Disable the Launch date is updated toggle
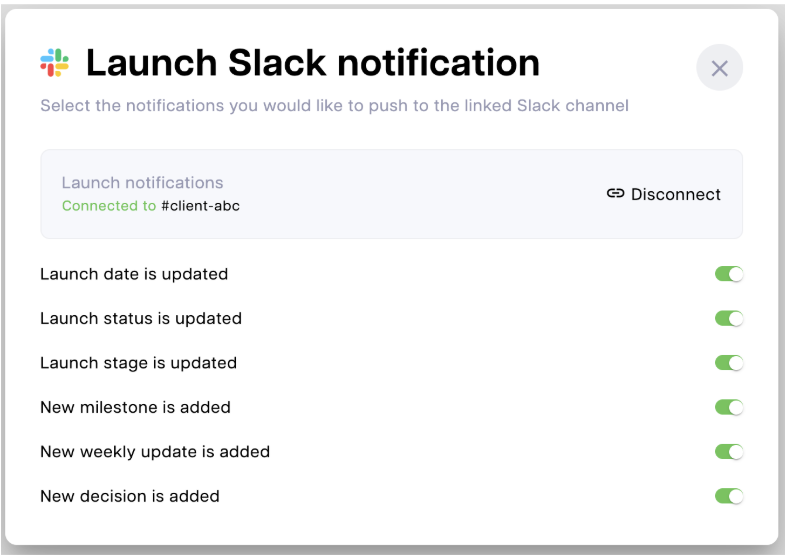Image resolution: width=788 pixels, height=558 pixels. (x=729, y=274)
